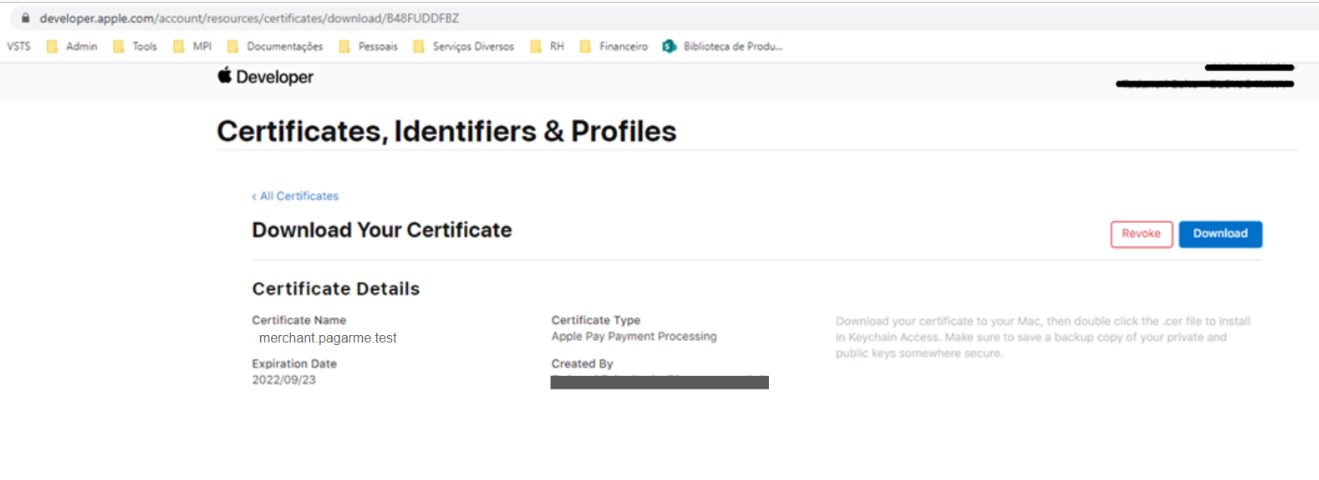Click the browser address bar URL
1319x480 pixels.
click(249, 19)
